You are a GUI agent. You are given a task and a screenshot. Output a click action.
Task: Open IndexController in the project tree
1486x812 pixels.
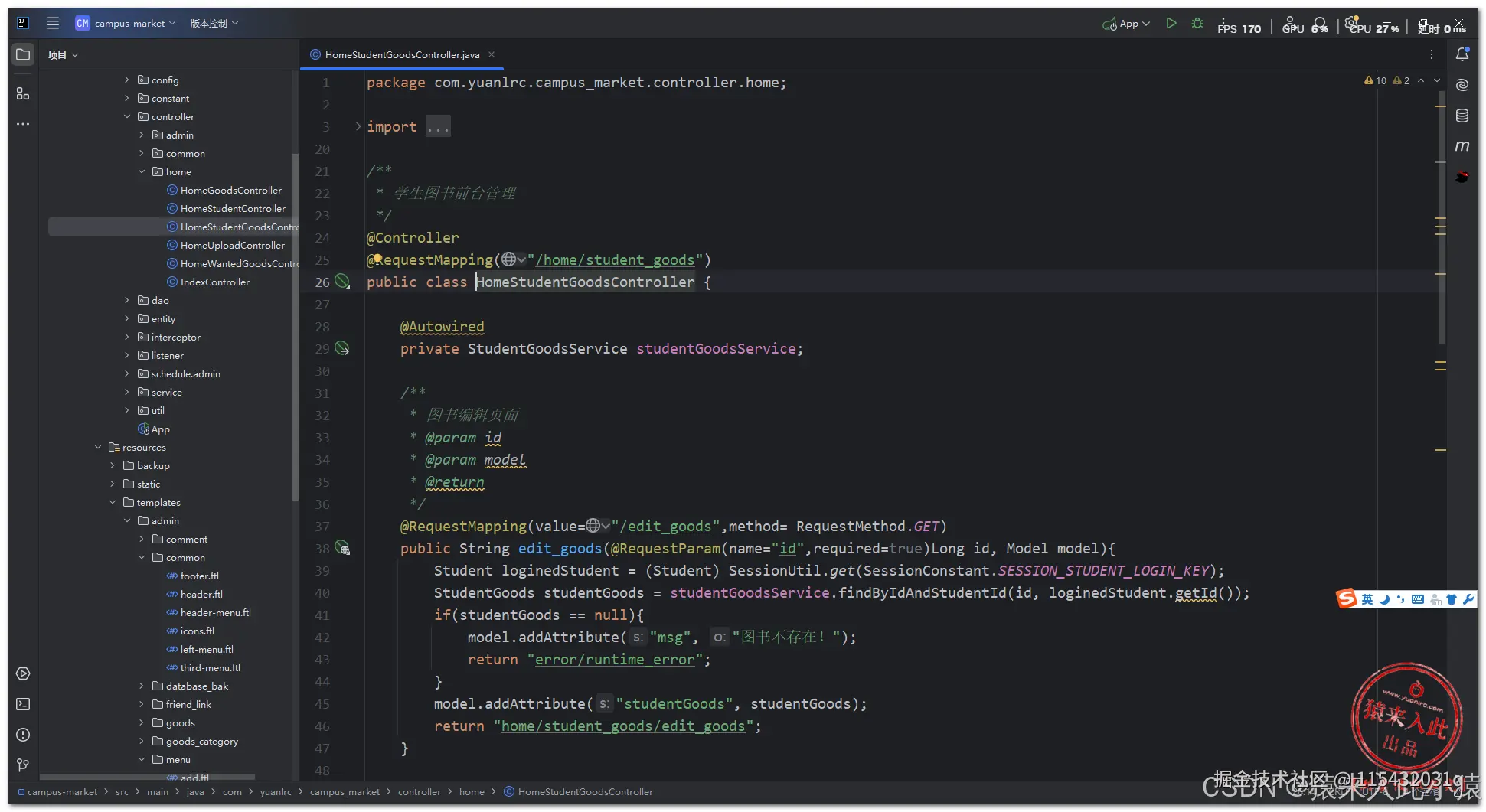(x=214, y=282)
